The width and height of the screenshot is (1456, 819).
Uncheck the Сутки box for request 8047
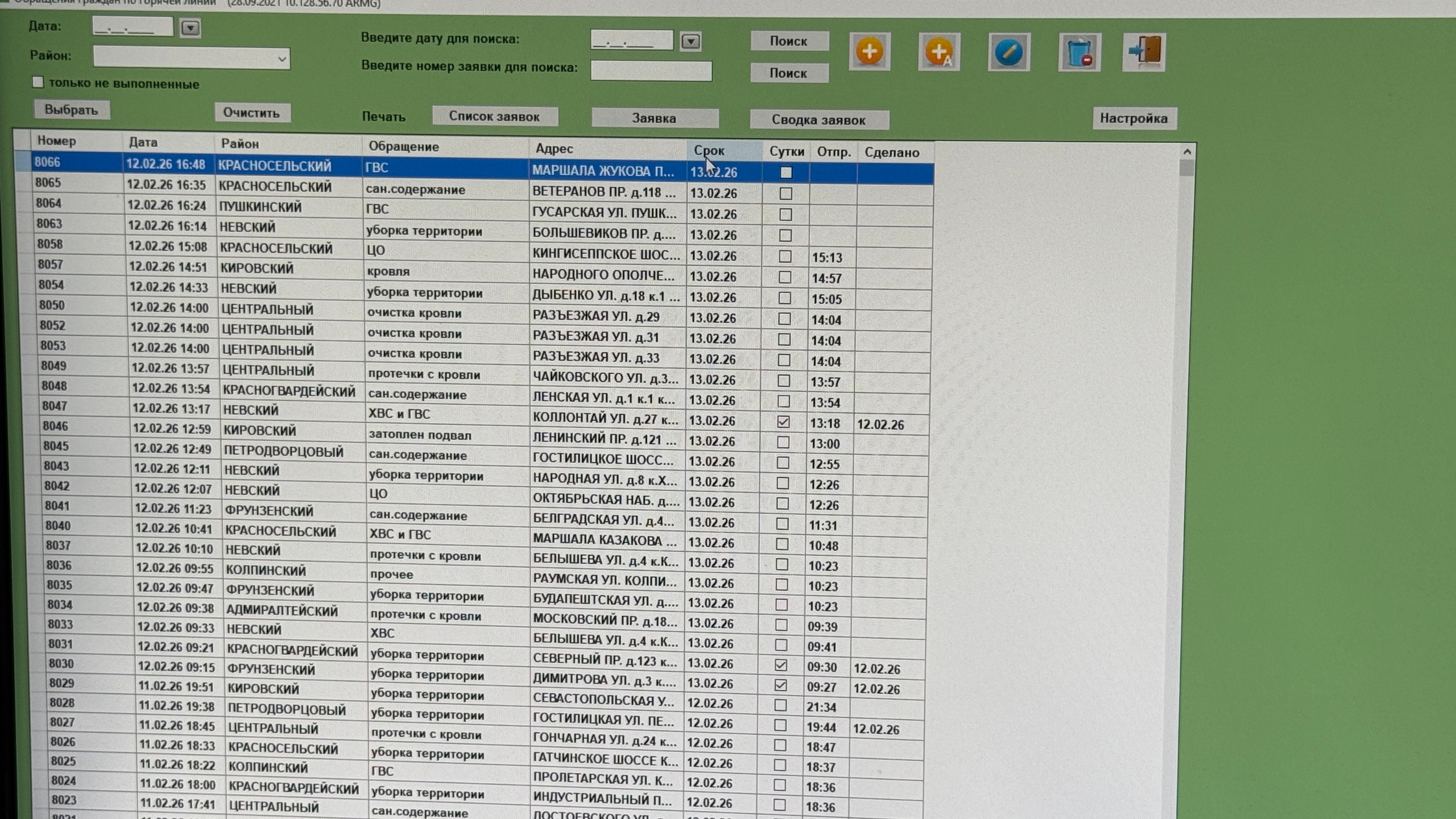(783, 422)
